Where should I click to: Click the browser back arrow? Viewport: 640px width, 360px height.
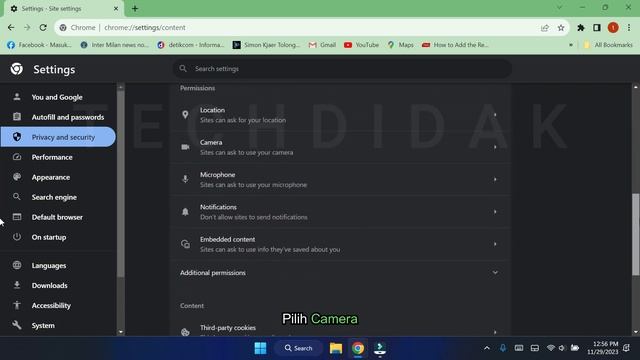point(11,28)
